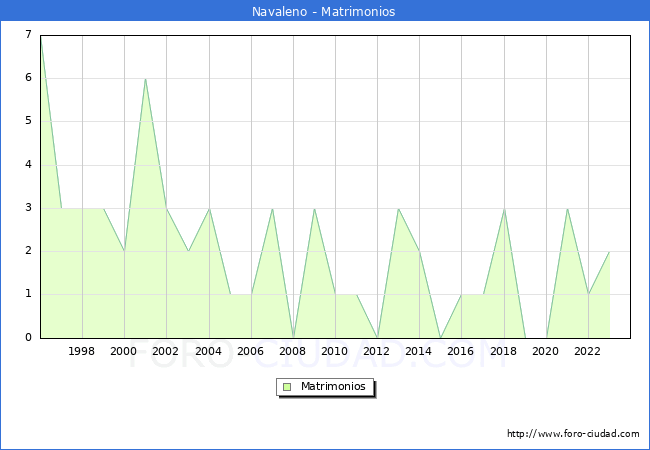Click the y-axis label 5

[28, 121]
